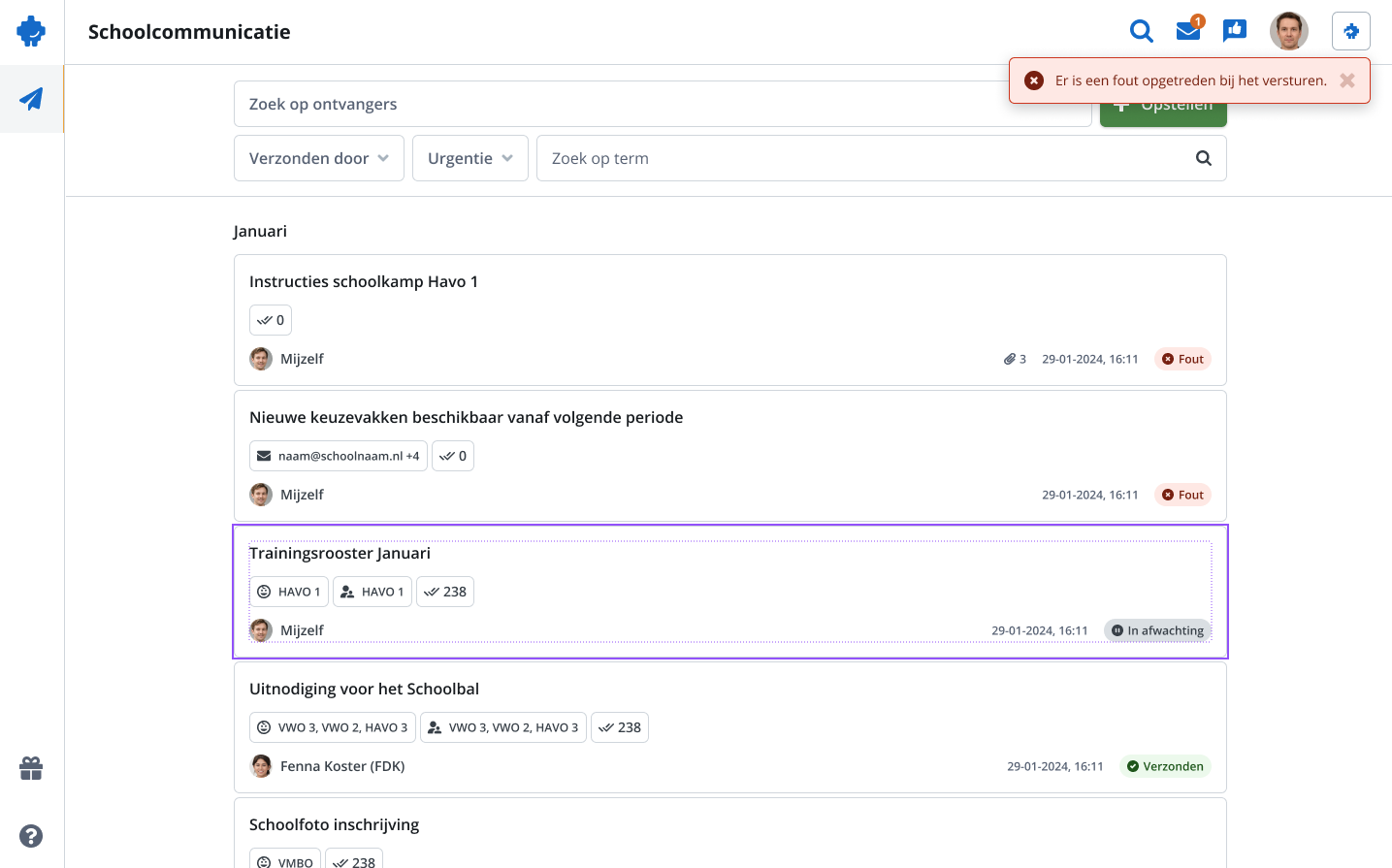Click the naam@schoolnaam.nl +4 recipient chip
Screen dimensions: 1392x868
tap(339, 456)
